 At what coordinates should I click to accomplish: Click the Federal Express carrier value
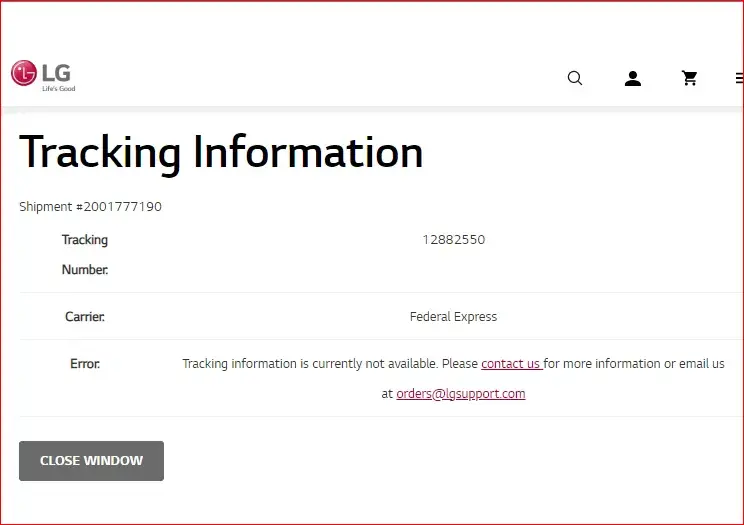(x=453, y=317)
